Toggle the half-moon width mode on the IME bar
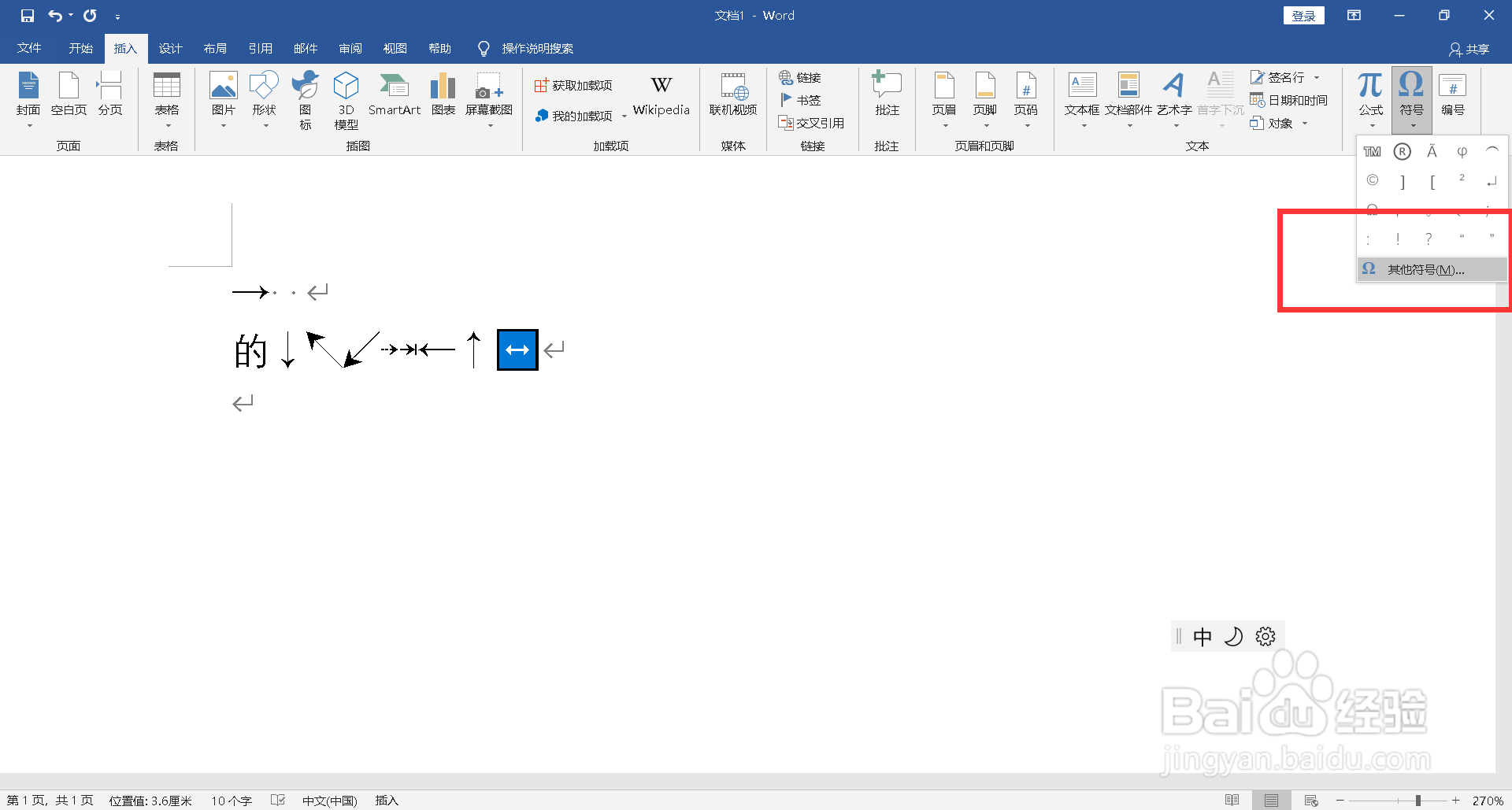The height and width of the screenshot is (810, 1512). coord(1234,636)
